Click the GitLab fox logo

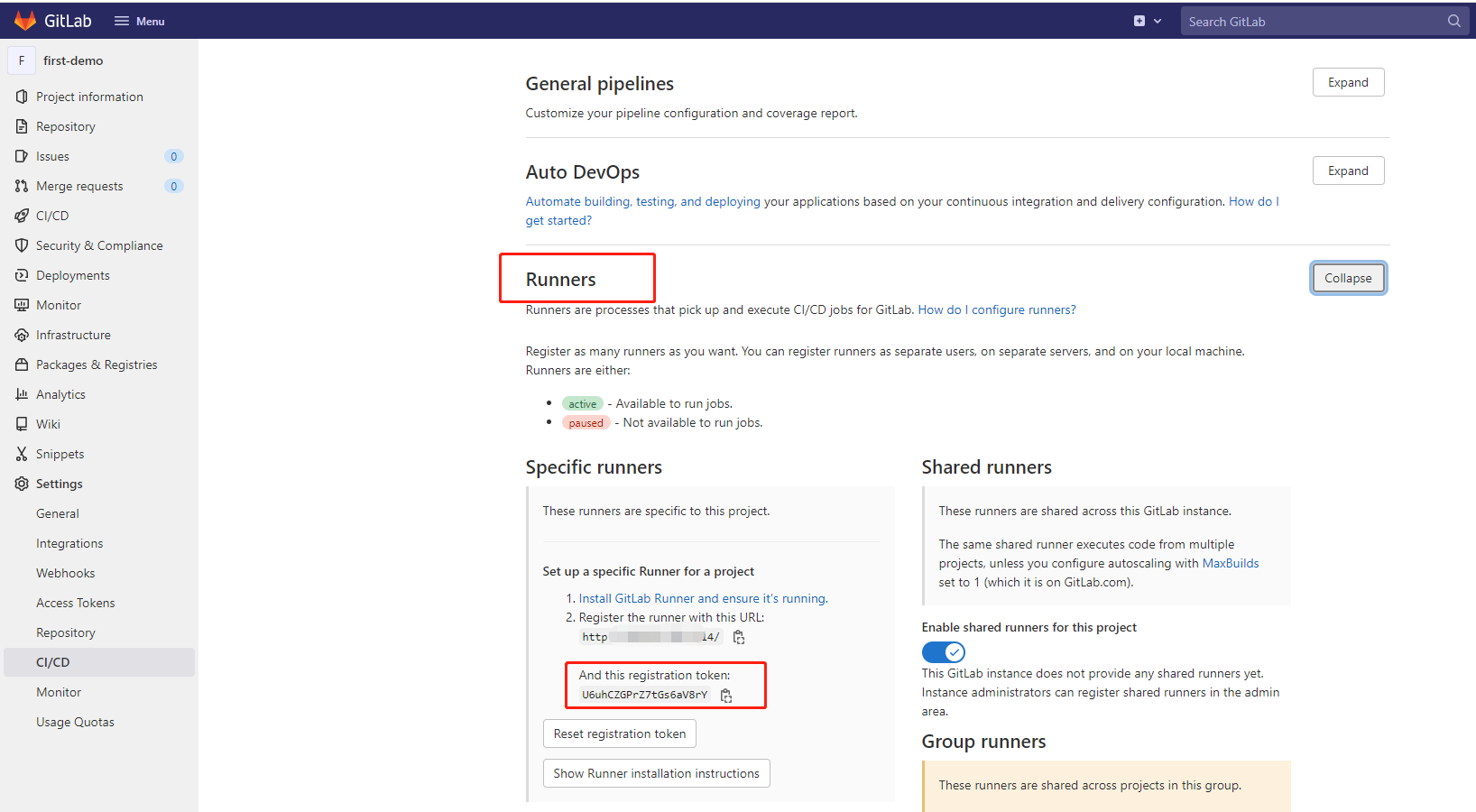click(25, 21)
